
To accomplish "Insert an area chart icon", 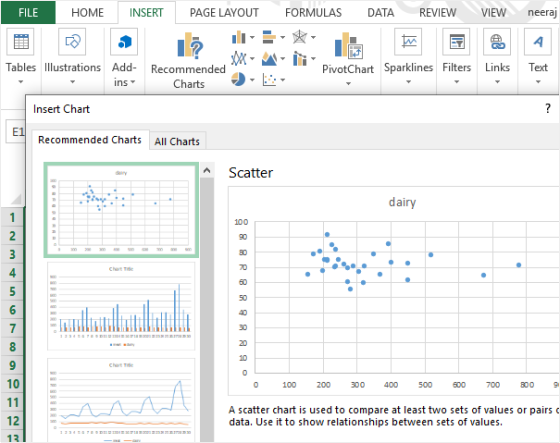I will click(x=269, y=59).
